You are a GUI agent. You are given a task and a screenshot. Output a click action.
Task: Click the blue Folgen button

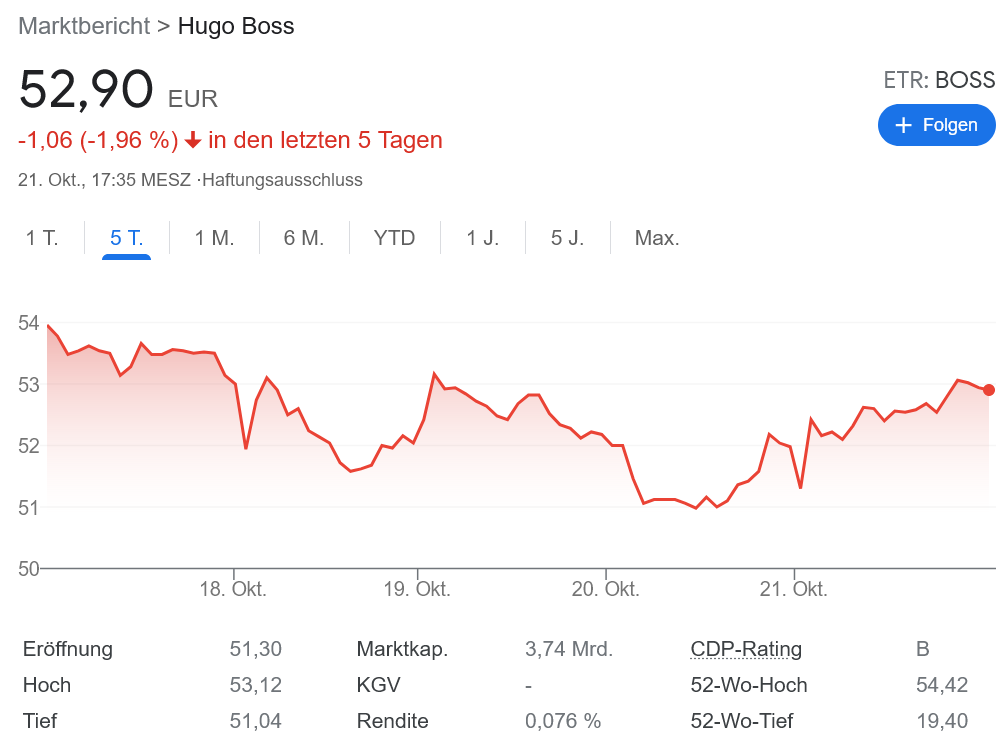(936, 125)
